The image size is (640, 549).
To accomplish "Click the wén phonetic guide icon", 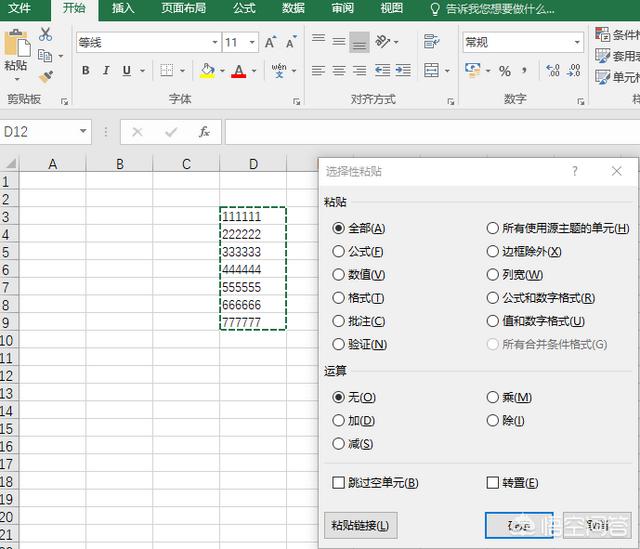I will point(279,71).
